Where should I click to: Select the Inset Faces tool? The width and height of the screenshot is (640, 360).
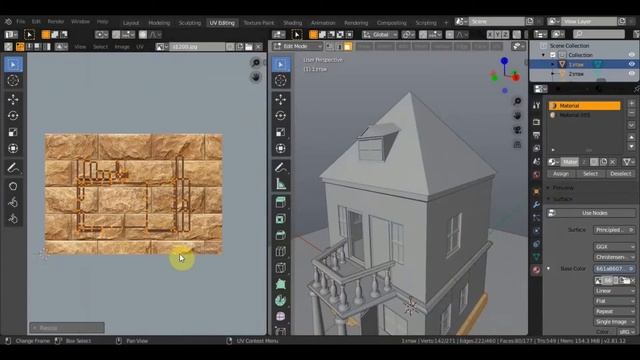click(280, 219)
